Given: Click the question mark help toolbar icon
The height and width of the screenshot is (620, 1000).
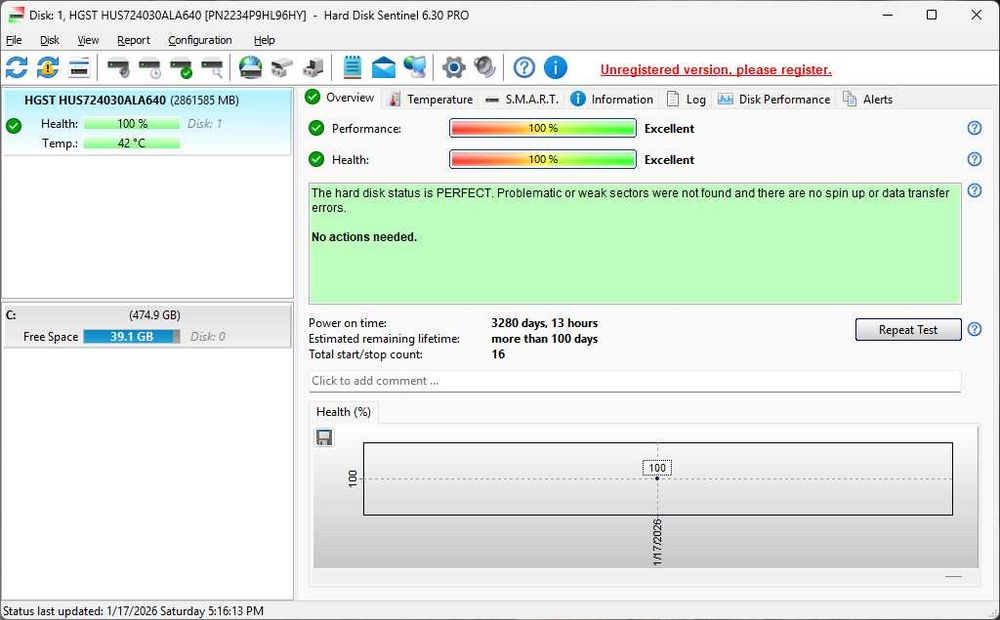Looking at the screenshot, I should point(524,67).
